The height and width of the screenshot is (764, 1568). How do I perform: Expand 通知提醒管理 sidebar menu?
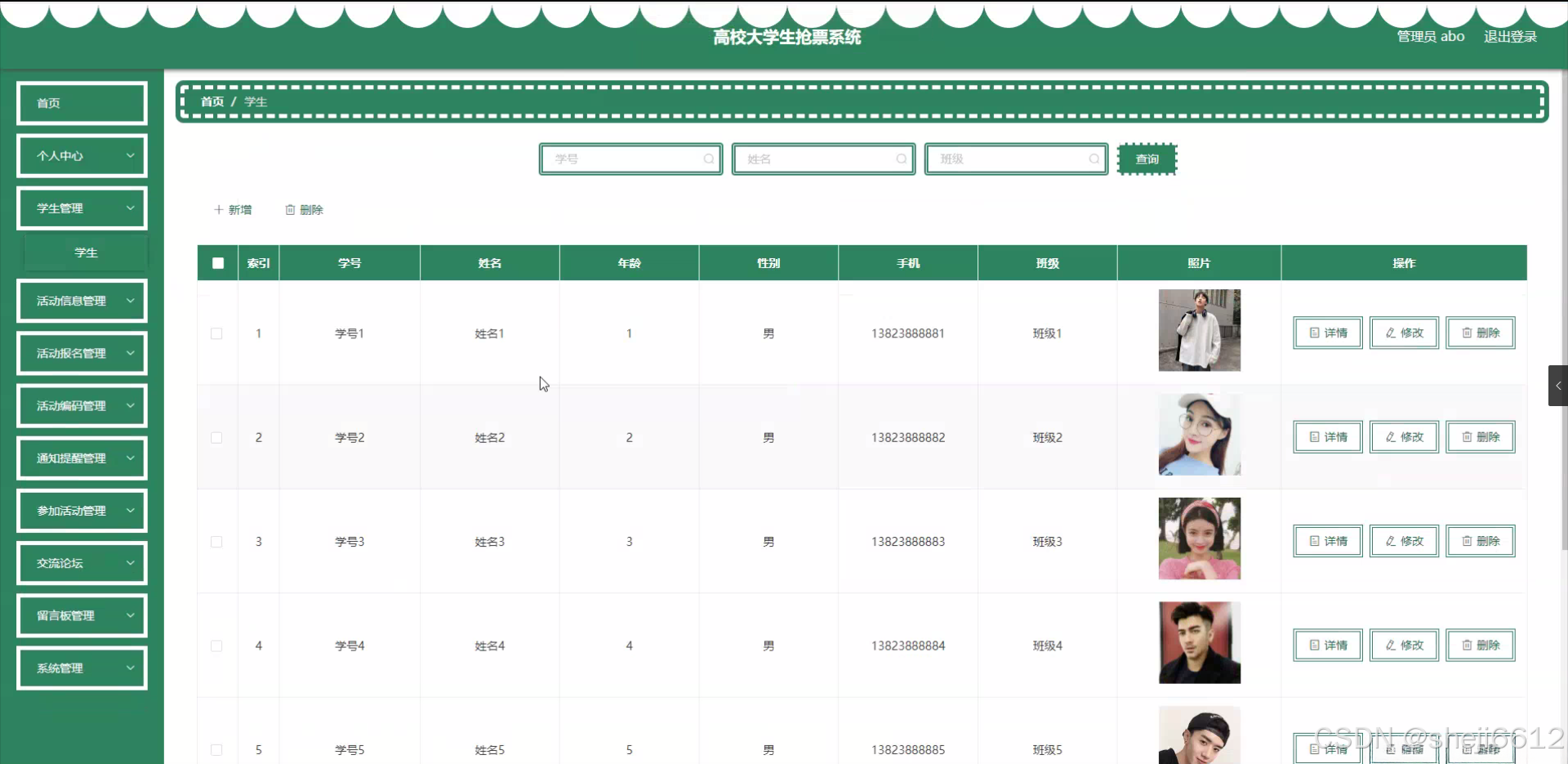click(x=82, y=458)
